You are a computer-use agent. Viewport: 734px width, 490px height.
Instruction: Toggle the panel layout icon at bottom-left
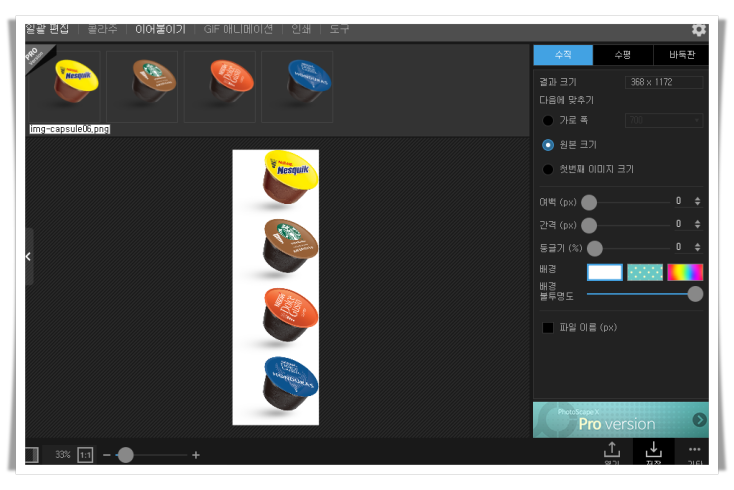coord(31,455)
